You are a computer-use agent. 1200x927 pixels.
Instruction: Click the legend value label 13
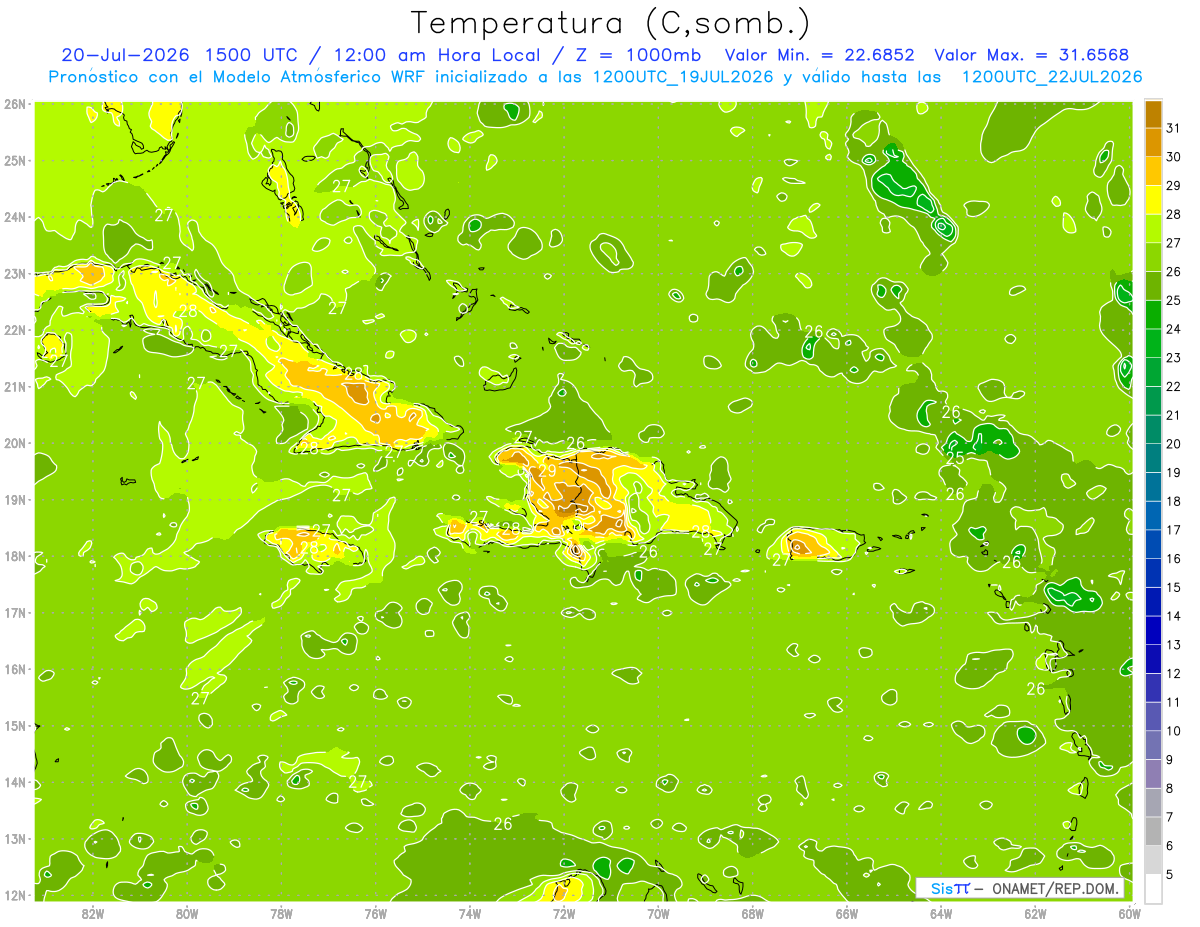pos(1173,645)
